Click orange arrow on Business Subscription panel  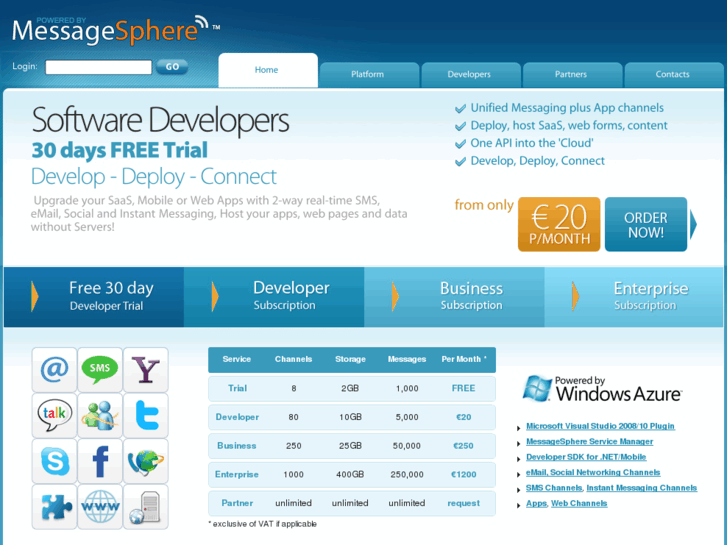point(395,296)
